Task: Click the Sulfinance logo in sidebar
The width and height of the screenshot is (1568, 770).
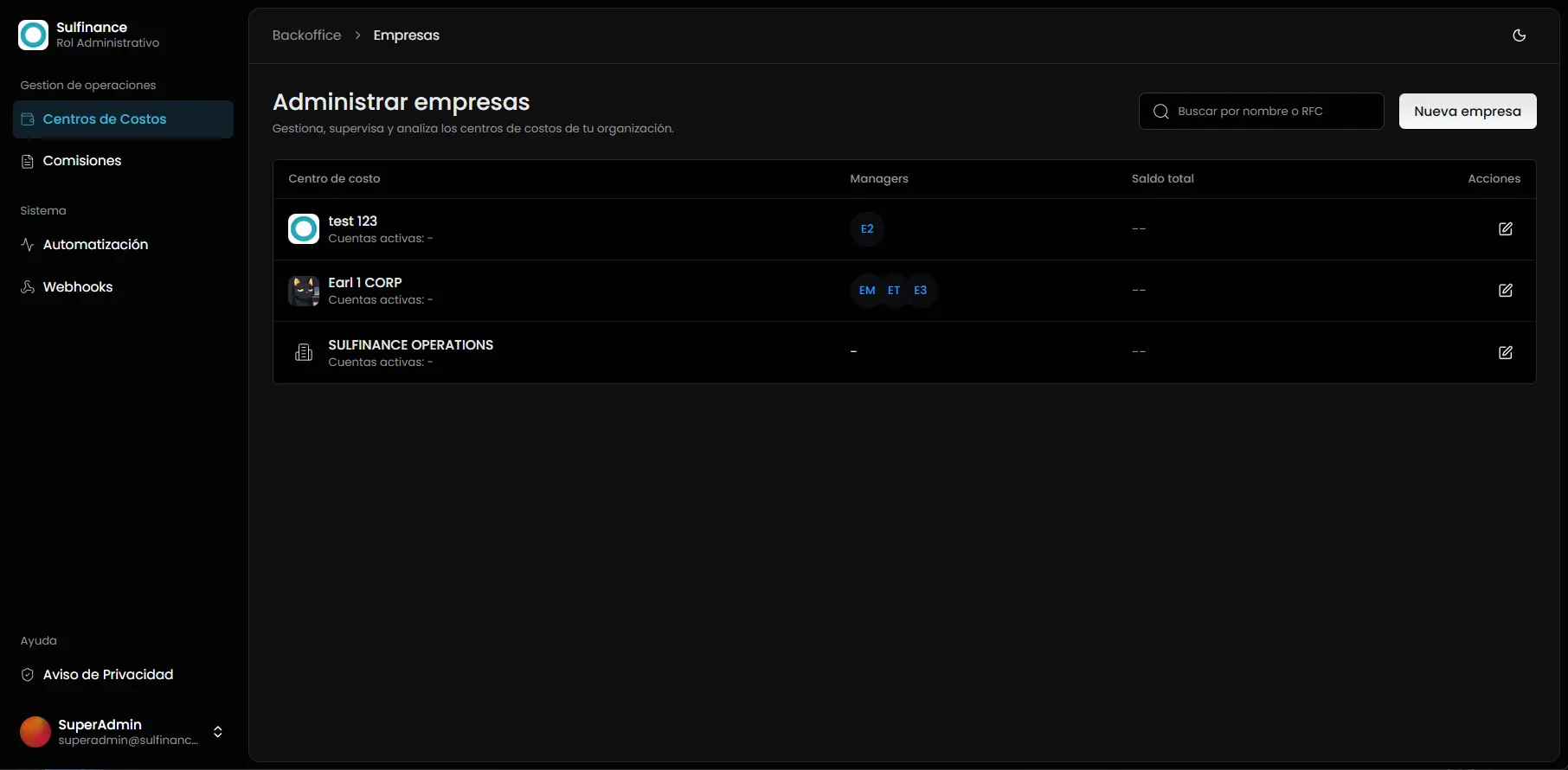Action: (x=34, y=35)
